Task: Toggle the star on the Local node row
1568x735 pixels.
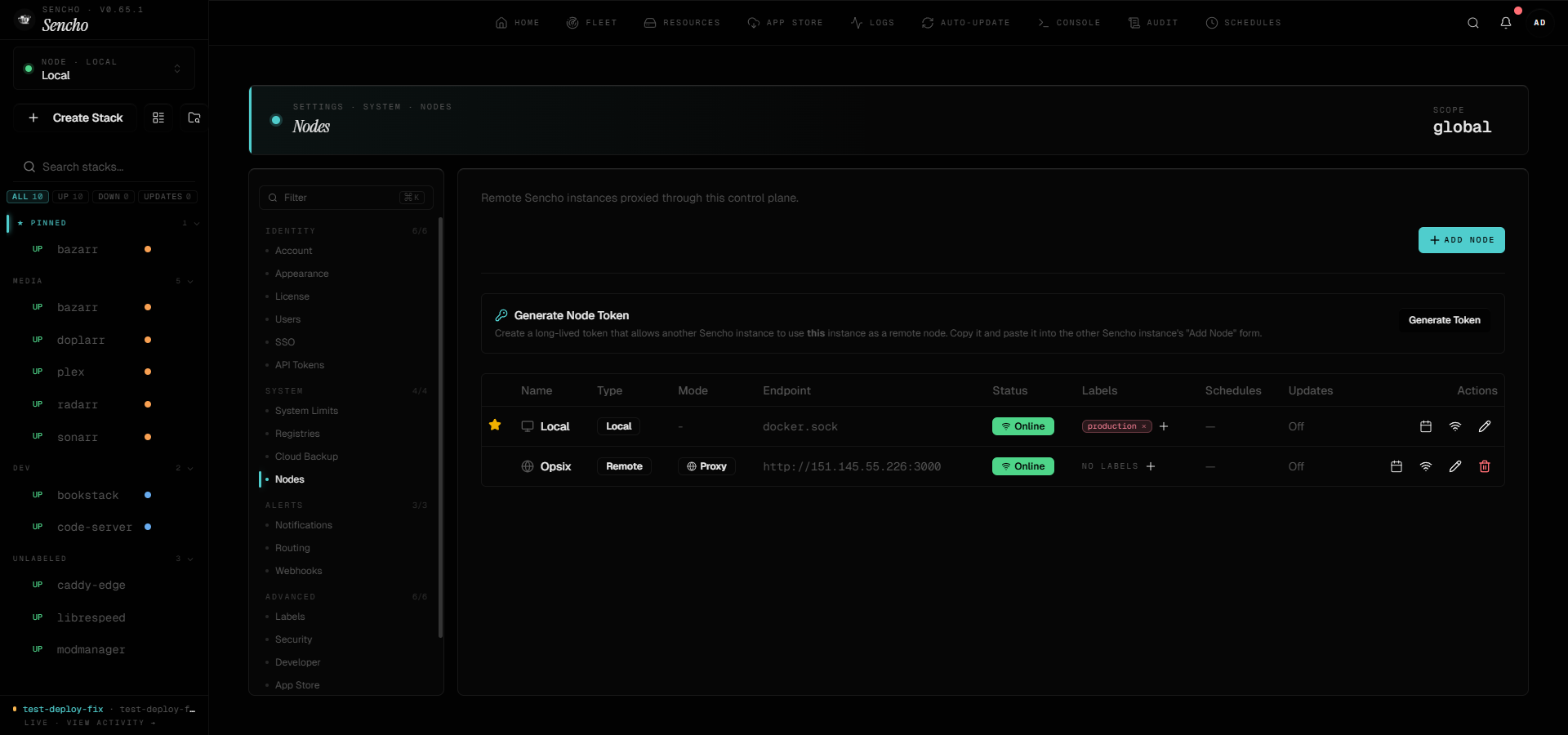Action: click(495, 425)
